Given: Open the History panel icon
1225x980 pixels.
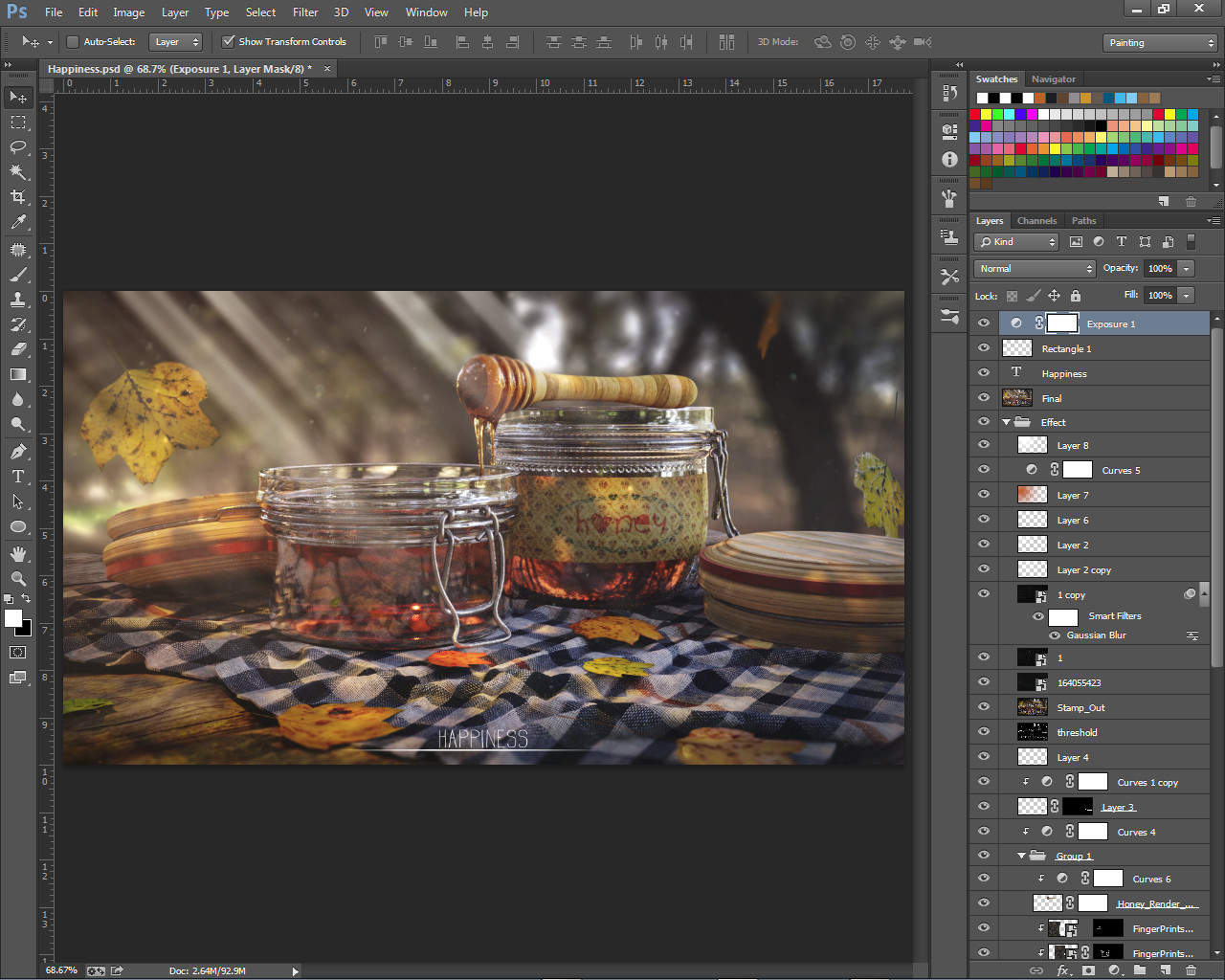Looking at the screenshot, I should (x=949, y=93).
